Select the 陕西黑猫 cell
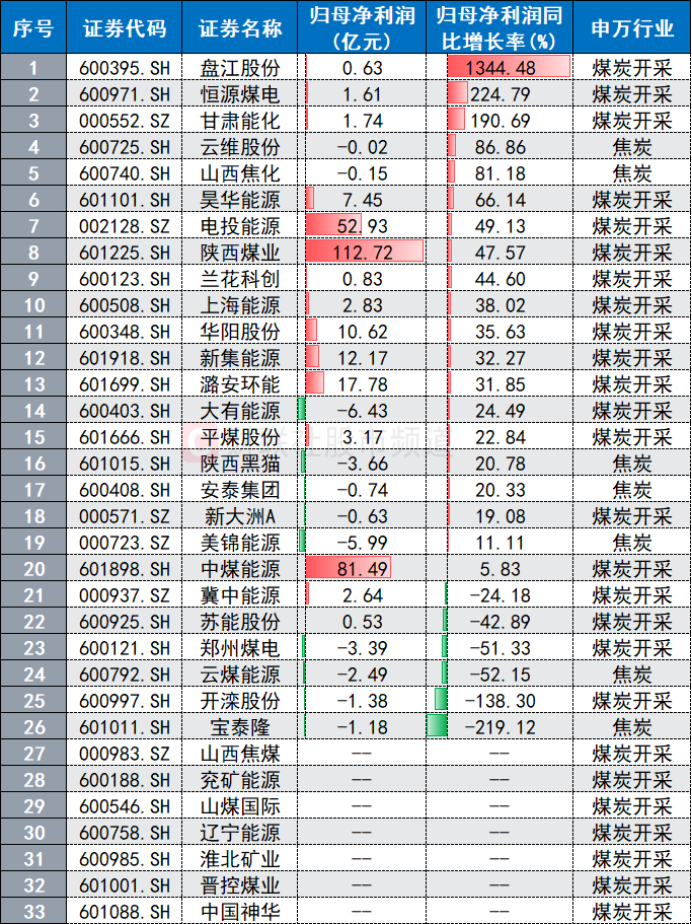The width and height of the screenshot is (692, 924). tap(239, 464)
